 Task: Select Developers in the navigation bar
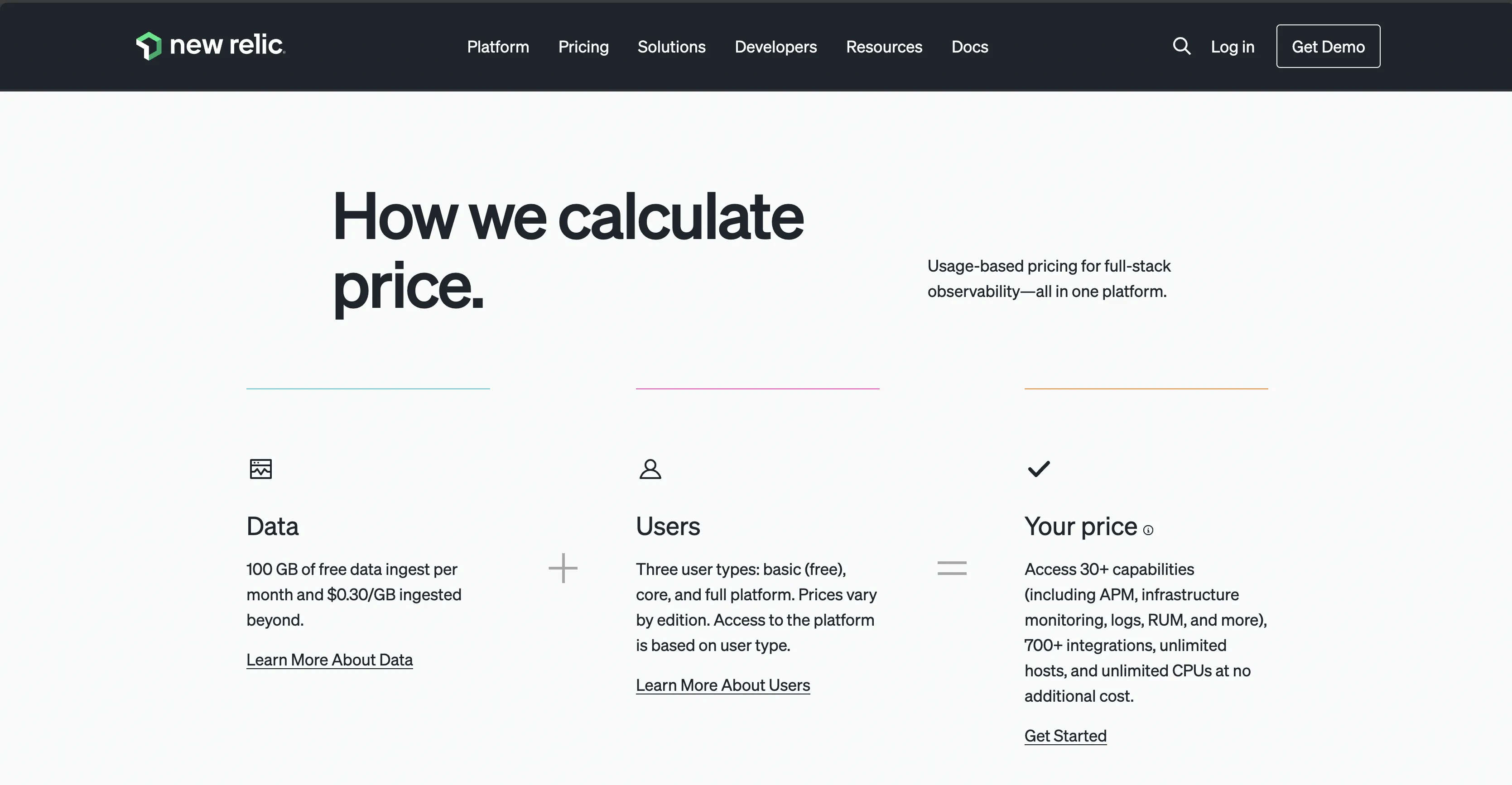coord(775,46)
